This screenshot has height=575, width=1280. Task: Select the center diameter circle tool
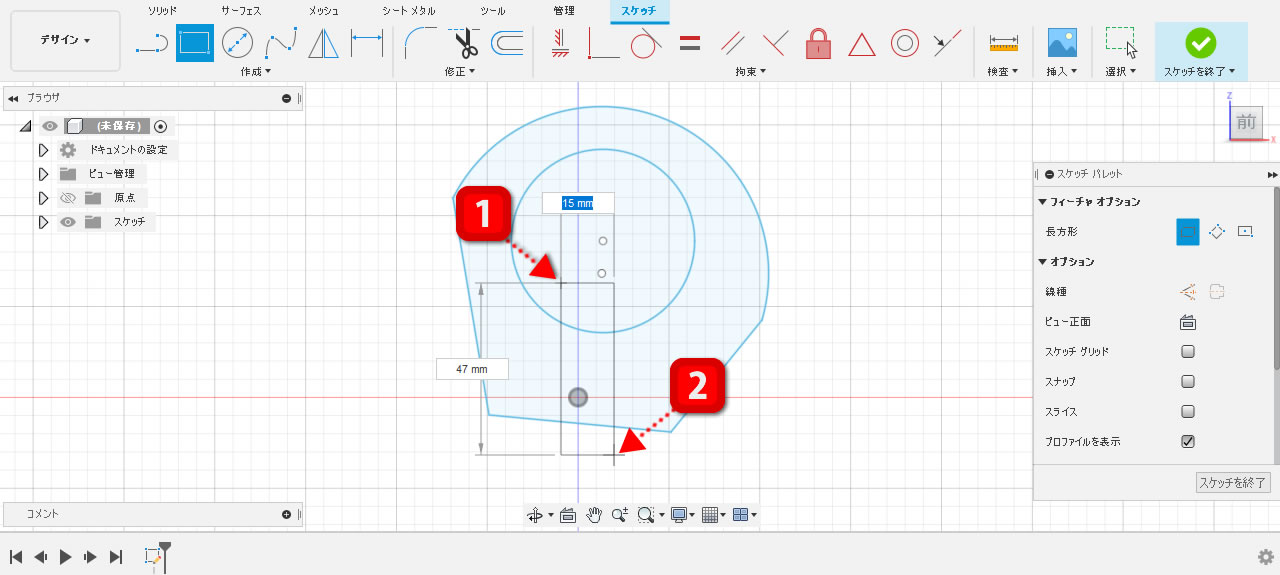pyautogui.click(x=238, y=43)
